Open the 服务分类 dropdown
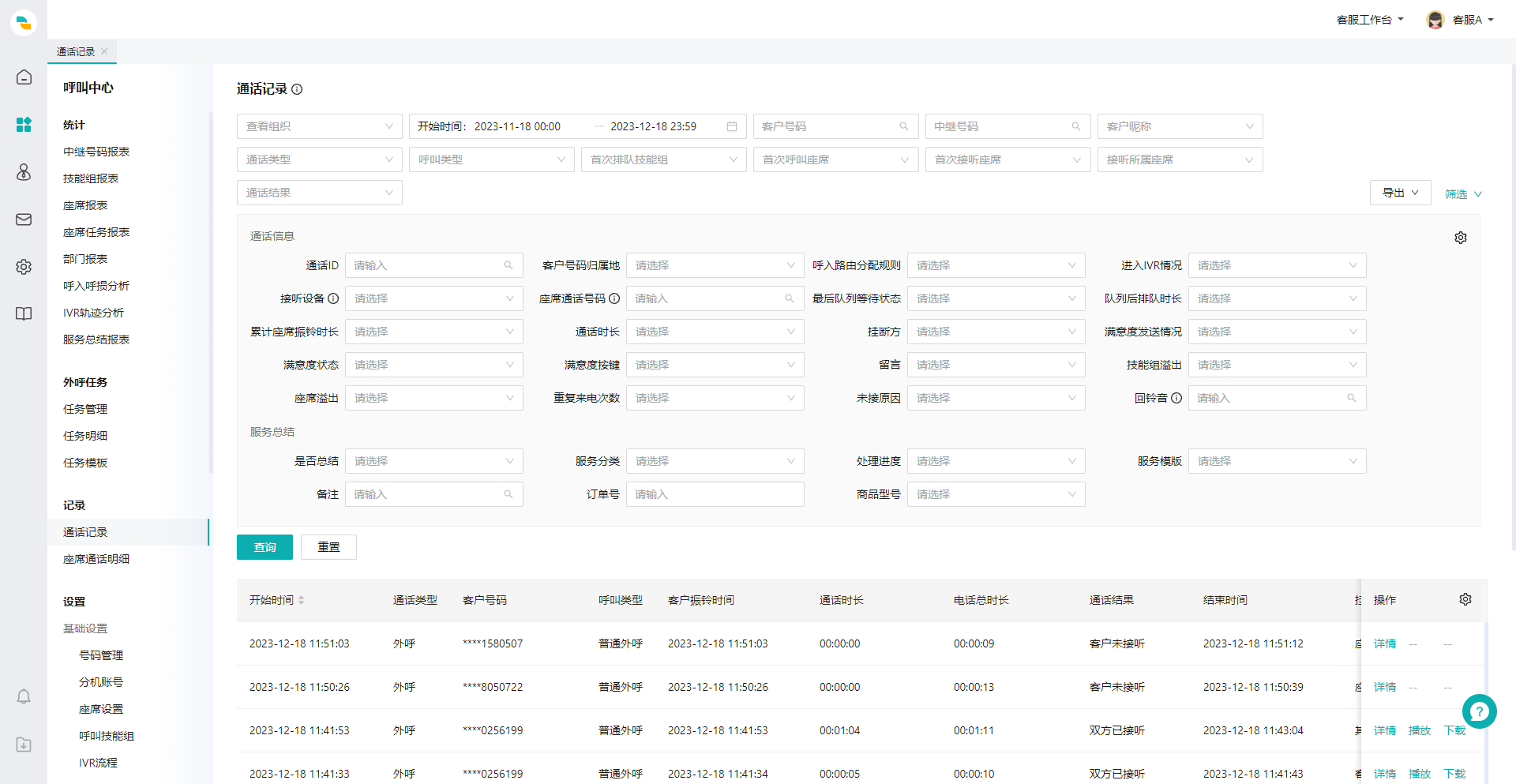1516x784 pixels. point(715,461)
